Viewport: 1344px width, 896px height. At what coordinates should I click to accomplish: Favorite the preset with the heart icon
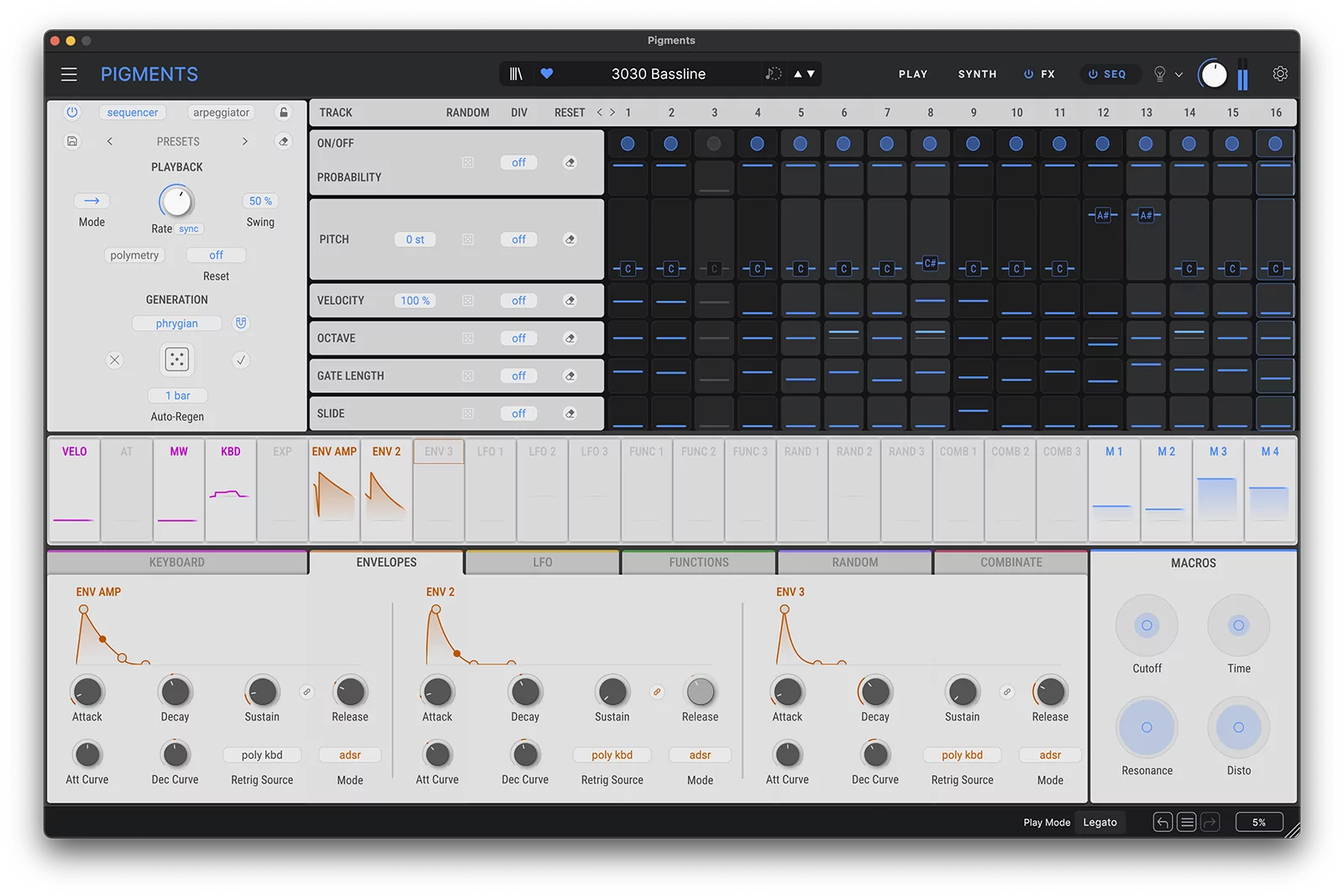[x=547, y=74]
